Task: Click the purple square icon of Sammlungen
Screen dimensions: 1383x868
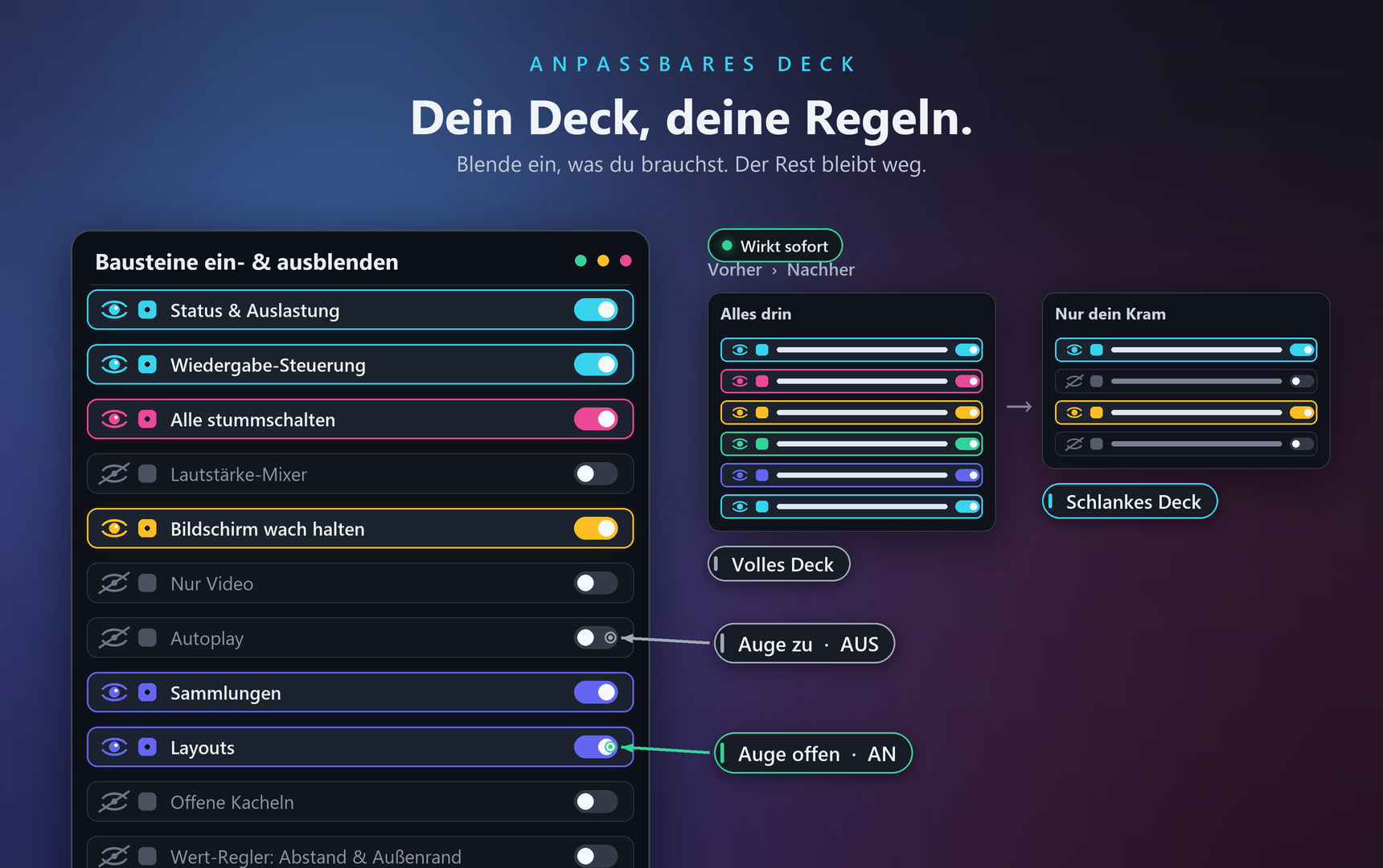Action: (x=147, y=693)
